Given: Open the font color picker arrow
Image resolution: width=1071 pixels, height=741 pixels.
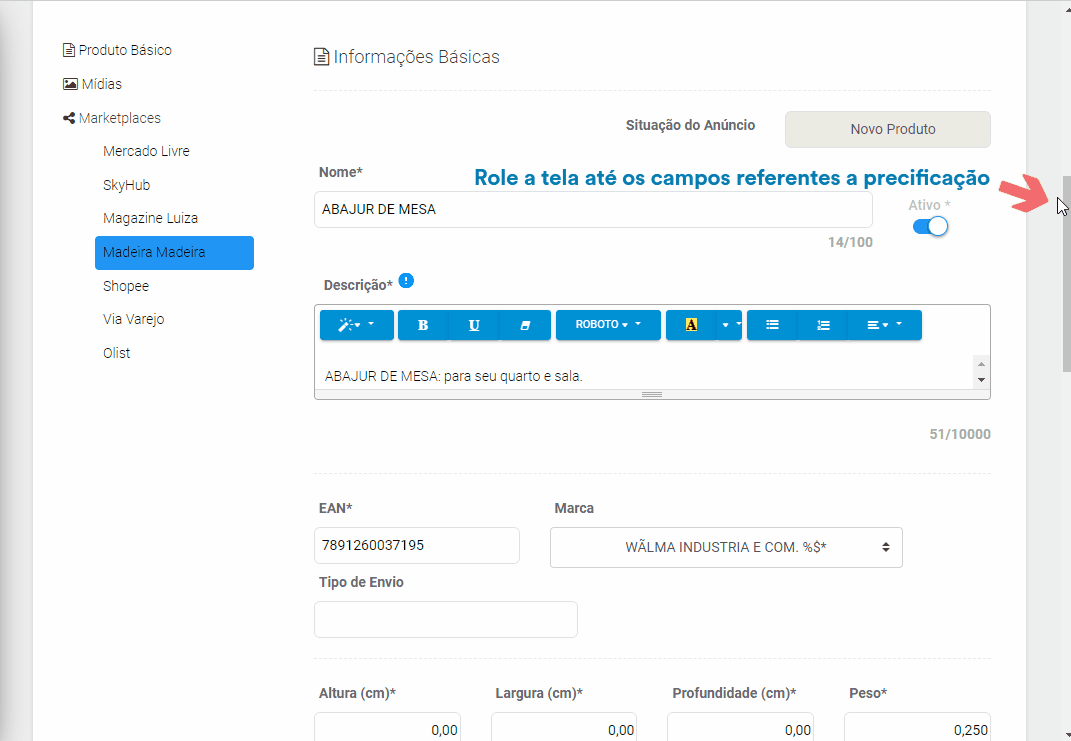Looking at the screenshot, I should pyautogui.click(x=729, y=325).
